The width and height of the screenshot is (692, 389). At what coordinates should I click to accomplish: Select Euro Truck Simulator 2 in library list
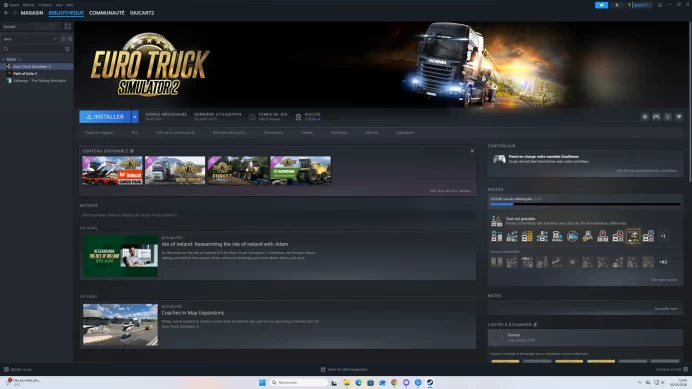tap(37, 66)
